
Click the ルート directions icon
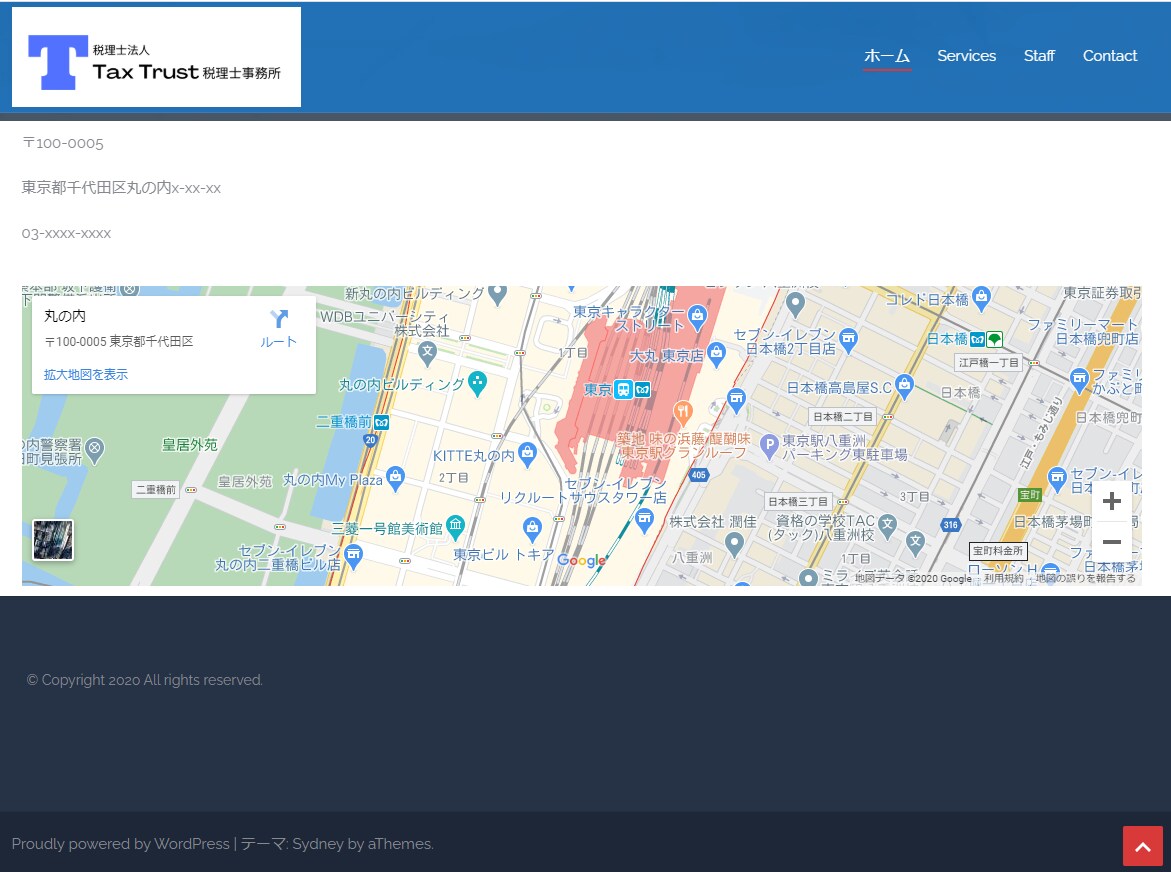click(279, 320)
